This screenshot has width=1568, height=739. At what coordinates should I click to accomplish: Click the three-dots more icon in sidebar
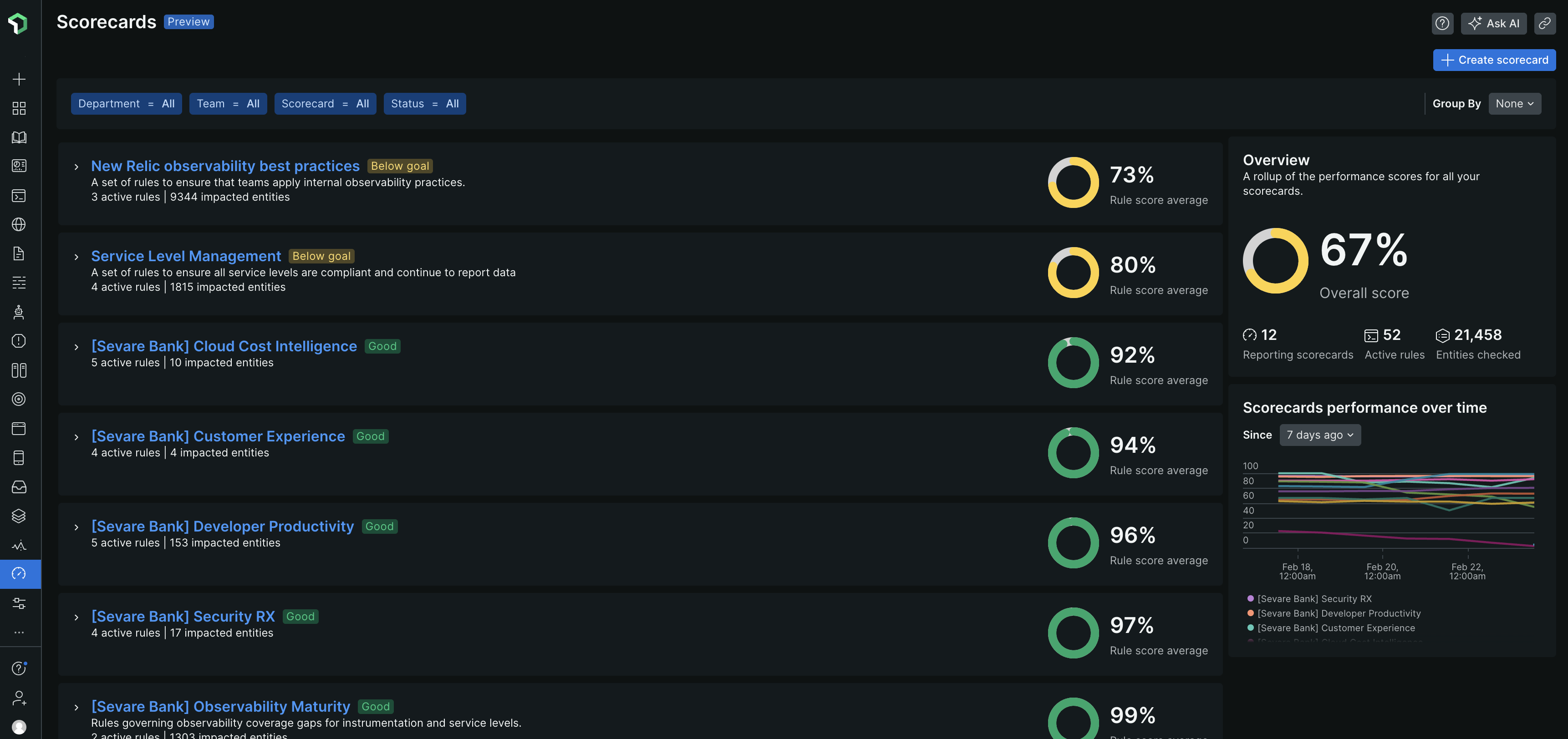(19, 633)
